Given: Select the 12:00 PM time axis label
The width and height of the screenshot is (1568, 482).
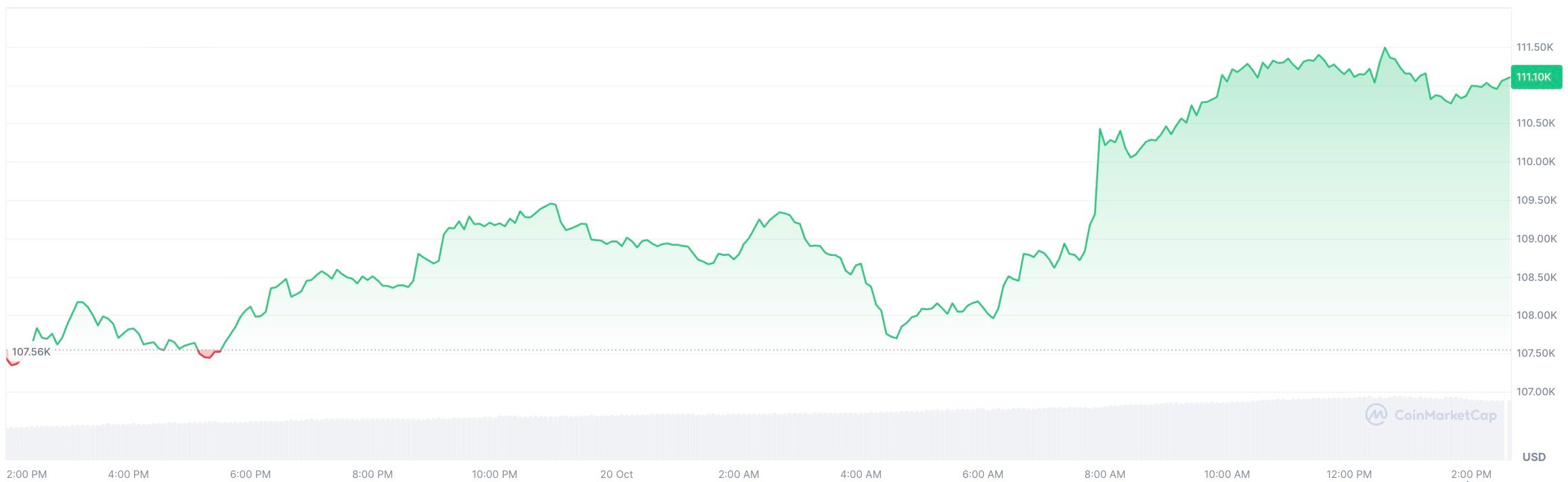Looking at the screenshot, I should 1349,475.
